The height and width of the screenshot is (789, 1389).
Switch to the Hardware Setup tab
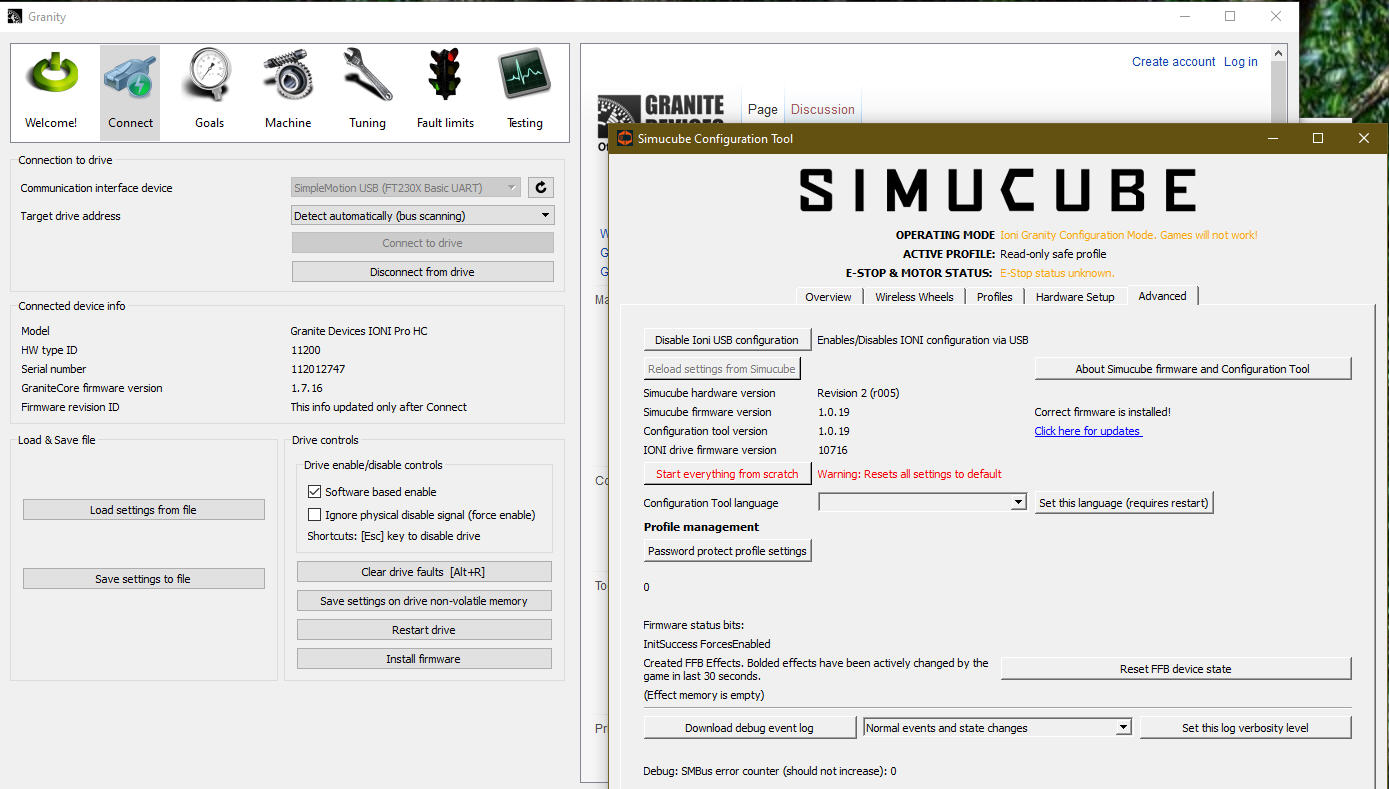[x=1075, y=297]
